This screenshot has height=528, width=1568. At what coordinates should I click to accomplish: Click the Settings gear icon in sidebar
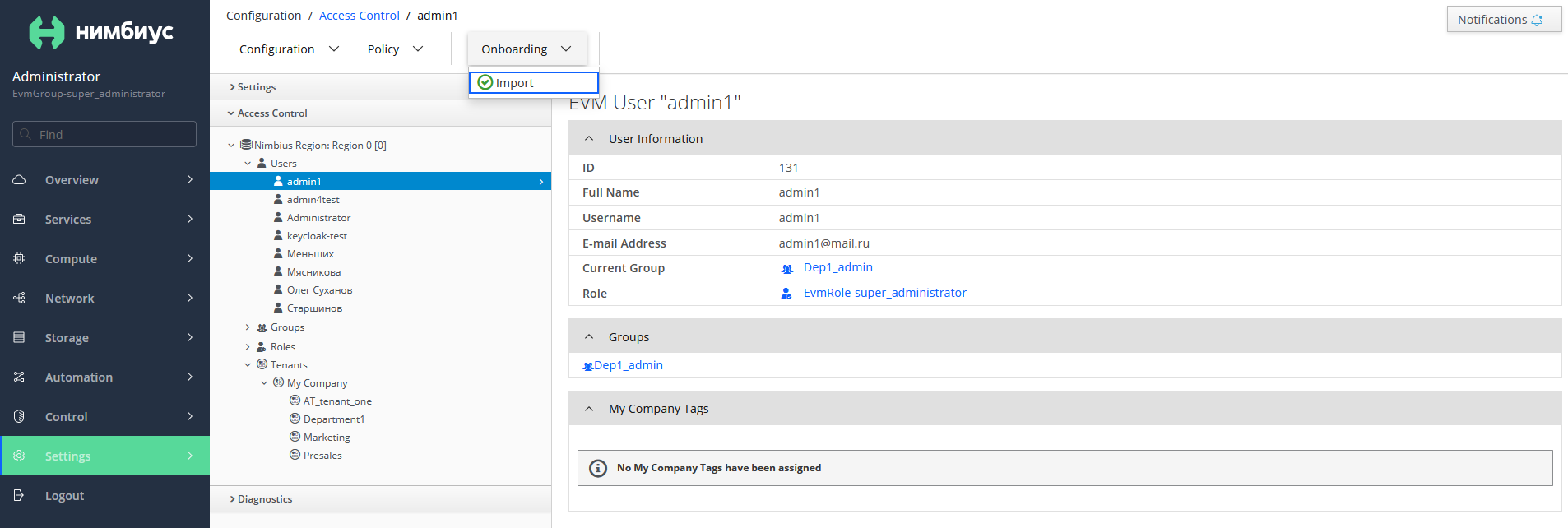pos(19,456)
